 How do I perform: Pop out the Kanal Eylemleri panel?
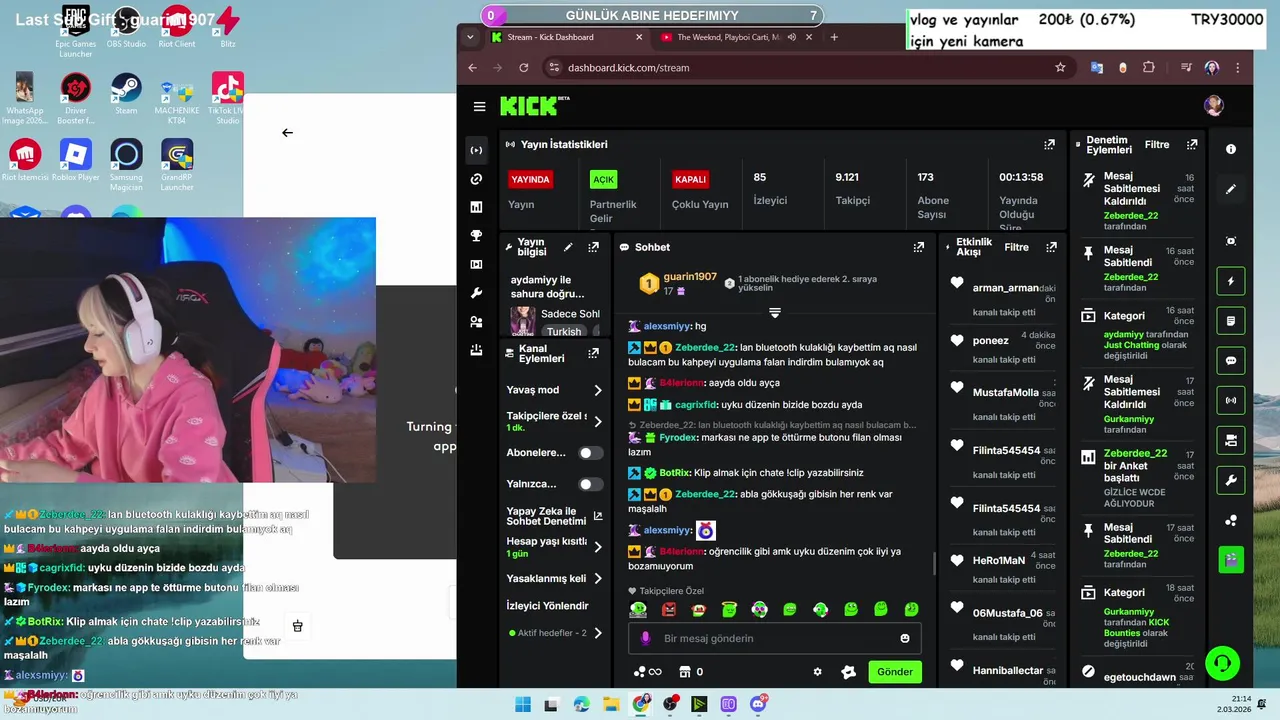(x=593, y=353)
